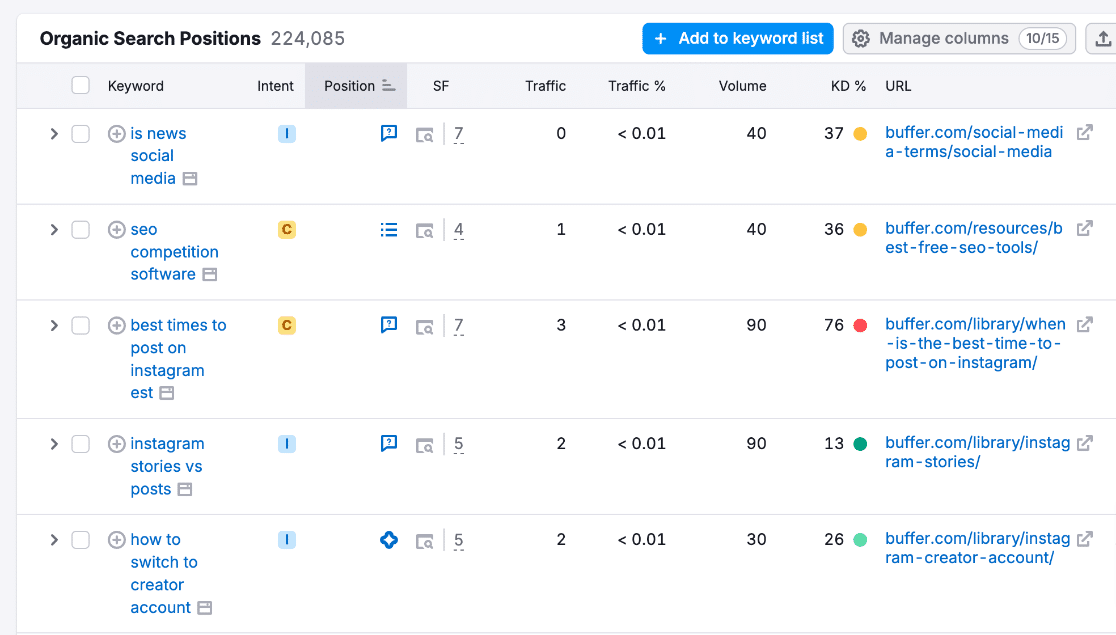
Task: Click the plus icon beside "best times to post on instagram"
Action: [x=116, y=325]
